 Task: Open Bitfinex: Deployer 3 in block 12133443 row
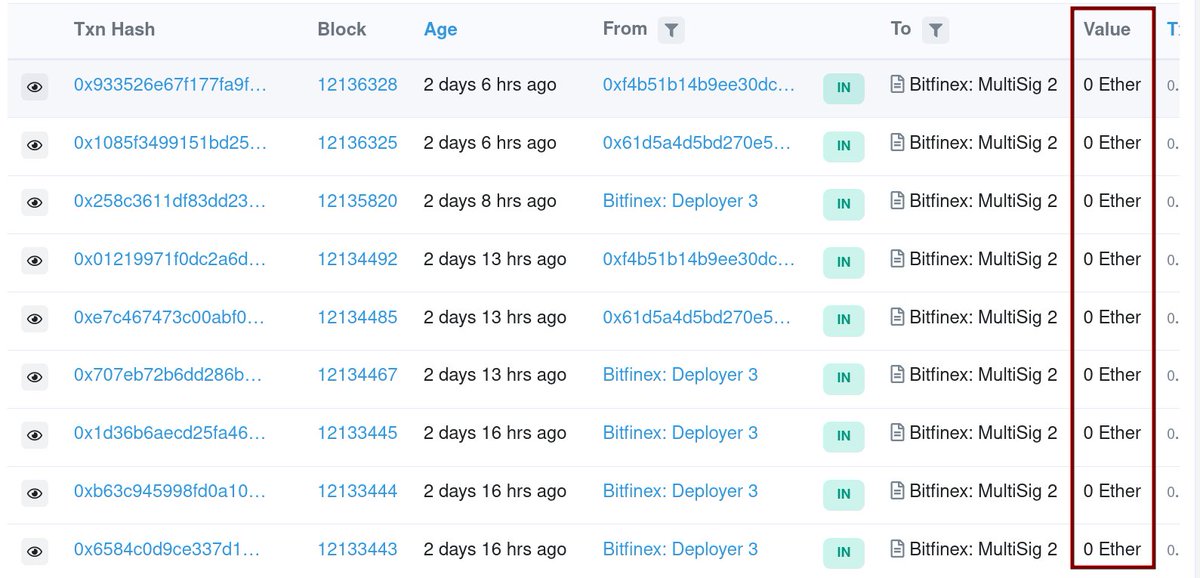click(680, 549)
